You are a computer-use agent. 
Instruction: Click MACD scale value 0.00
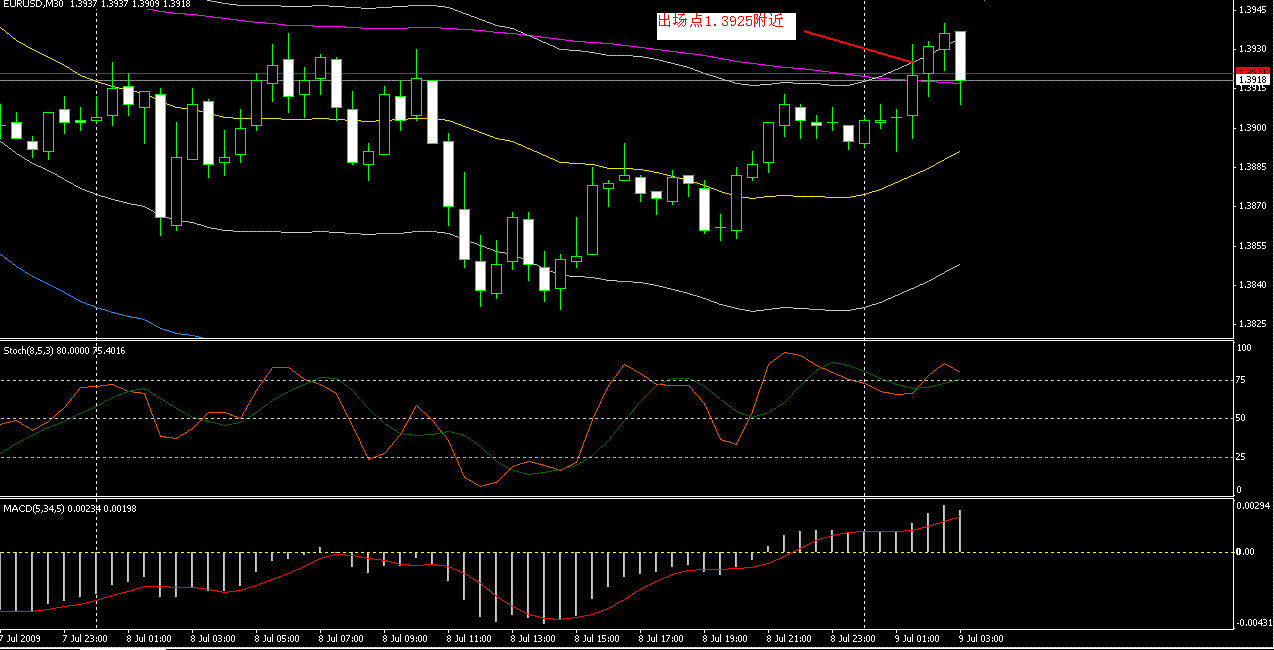tap(1245, 552)
